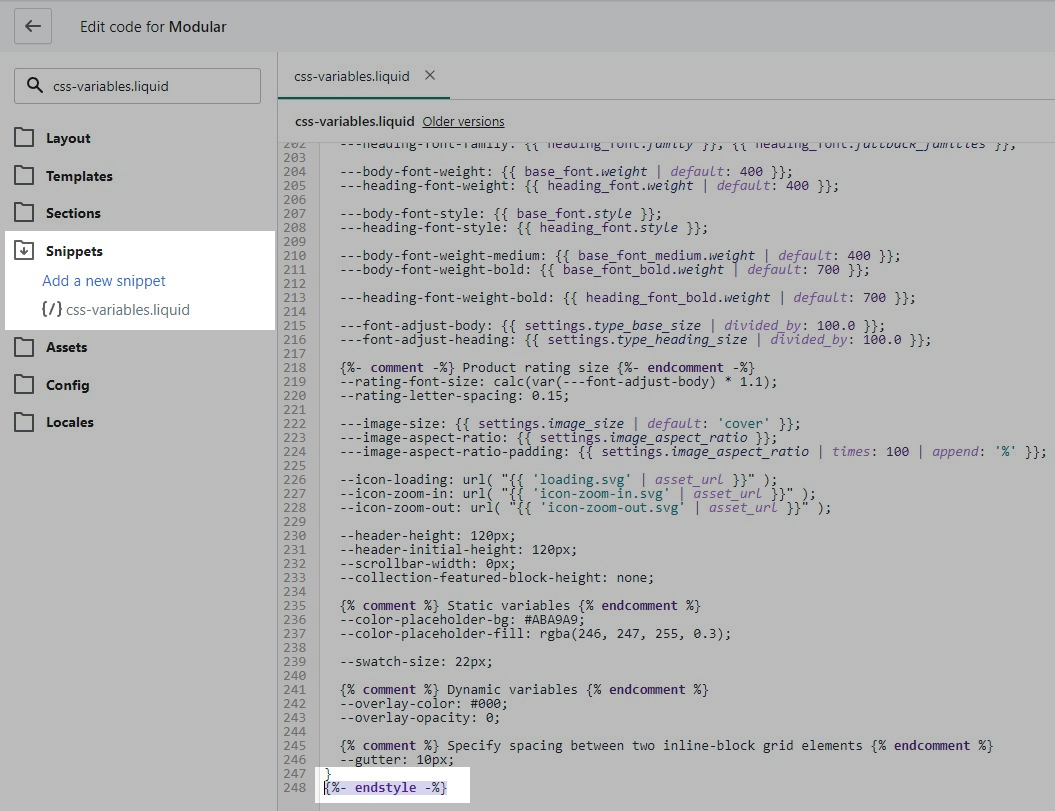1055x811 pixels.
Task: Click the --overlay-opacity: 0 line
Action: (x=420, y=718)
